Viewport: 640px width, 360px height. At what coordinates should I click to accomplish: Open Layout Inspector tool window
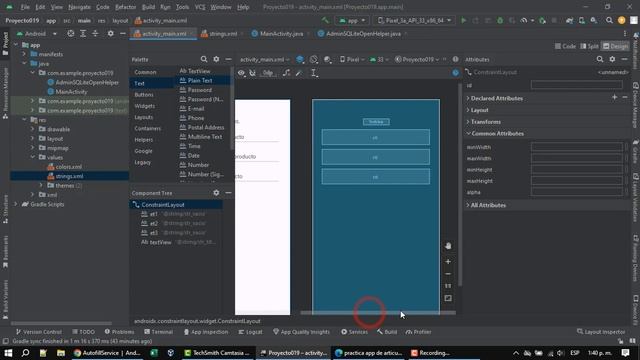tap(601, 332)
